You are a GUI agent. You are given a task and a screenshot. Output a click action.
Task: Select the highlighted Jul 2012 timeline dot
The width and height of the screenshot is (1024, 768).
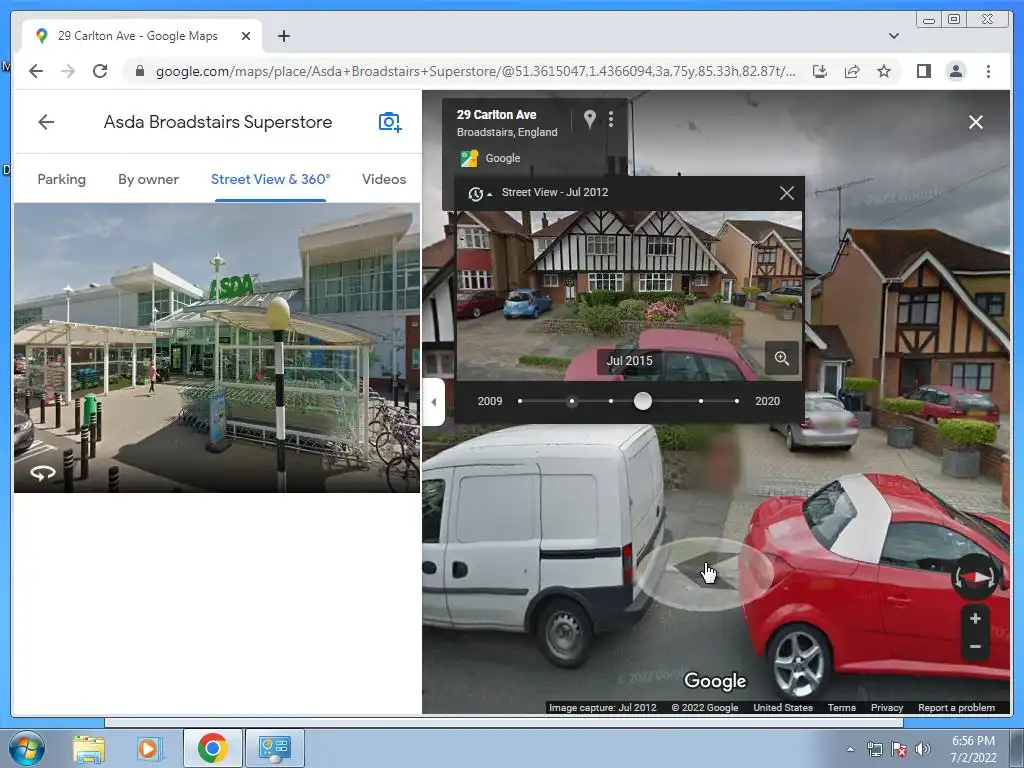click(572, 401)
